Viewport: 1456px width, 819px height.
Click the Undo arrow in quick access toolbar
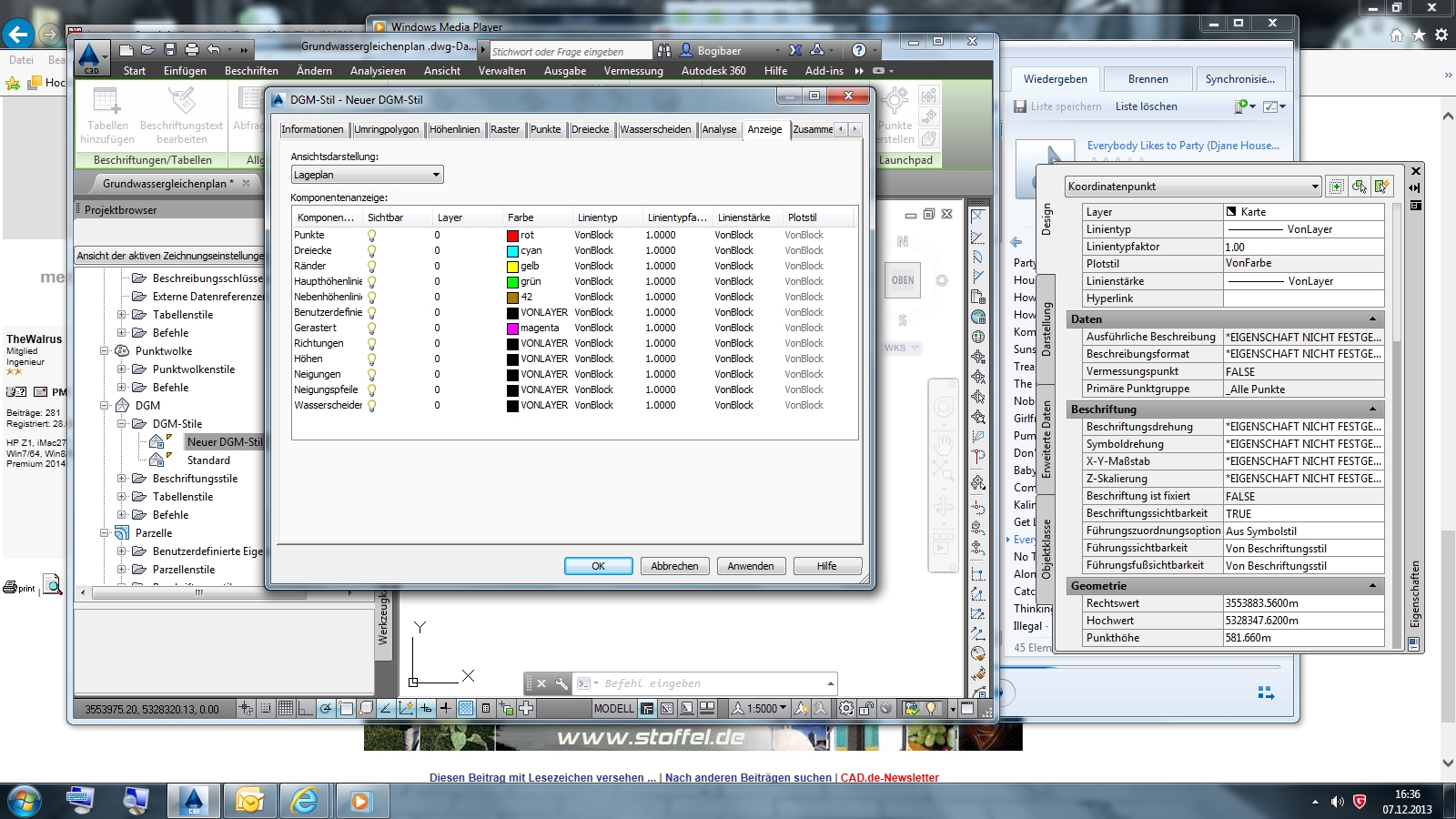click(x=214, y=50)
